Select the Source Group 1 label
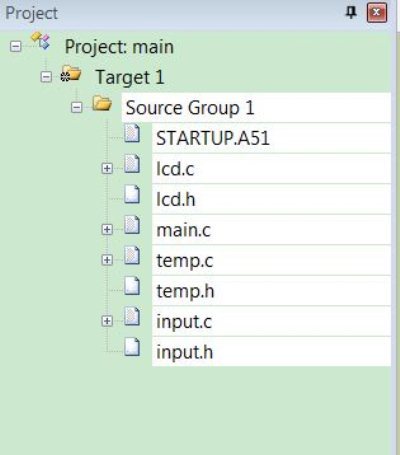Viewport: 400px width, 455px height. [x=190, y=108]
